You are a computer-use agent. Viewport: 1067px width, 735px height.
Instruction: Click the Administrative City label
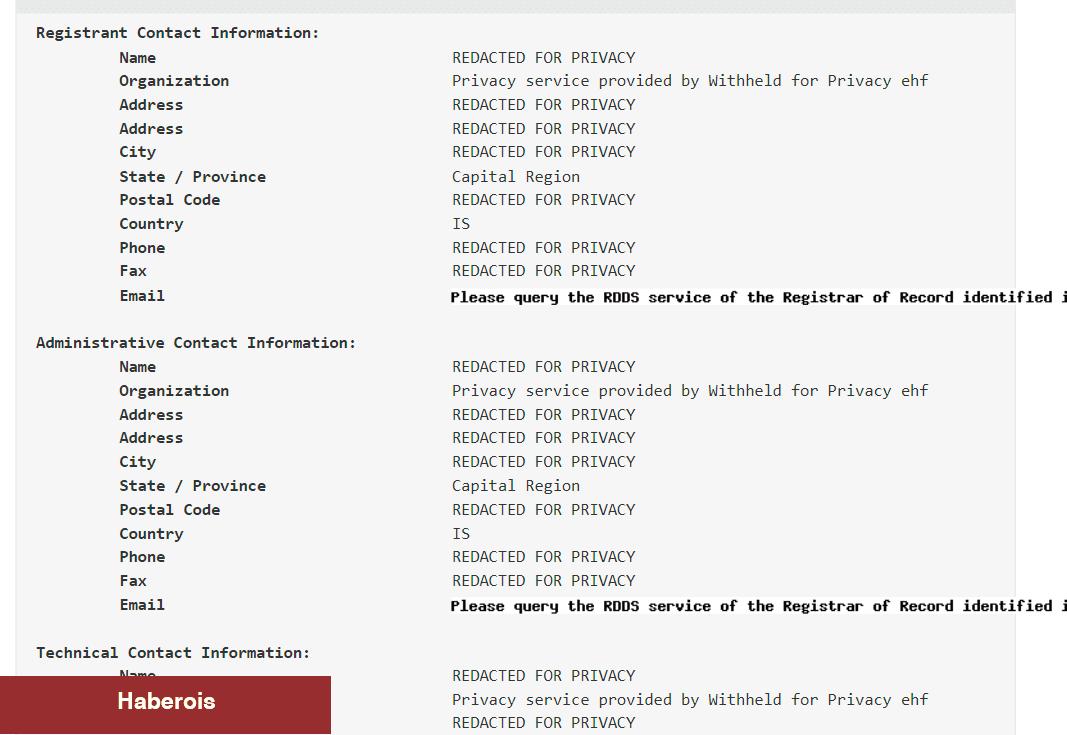click(137, 462)
